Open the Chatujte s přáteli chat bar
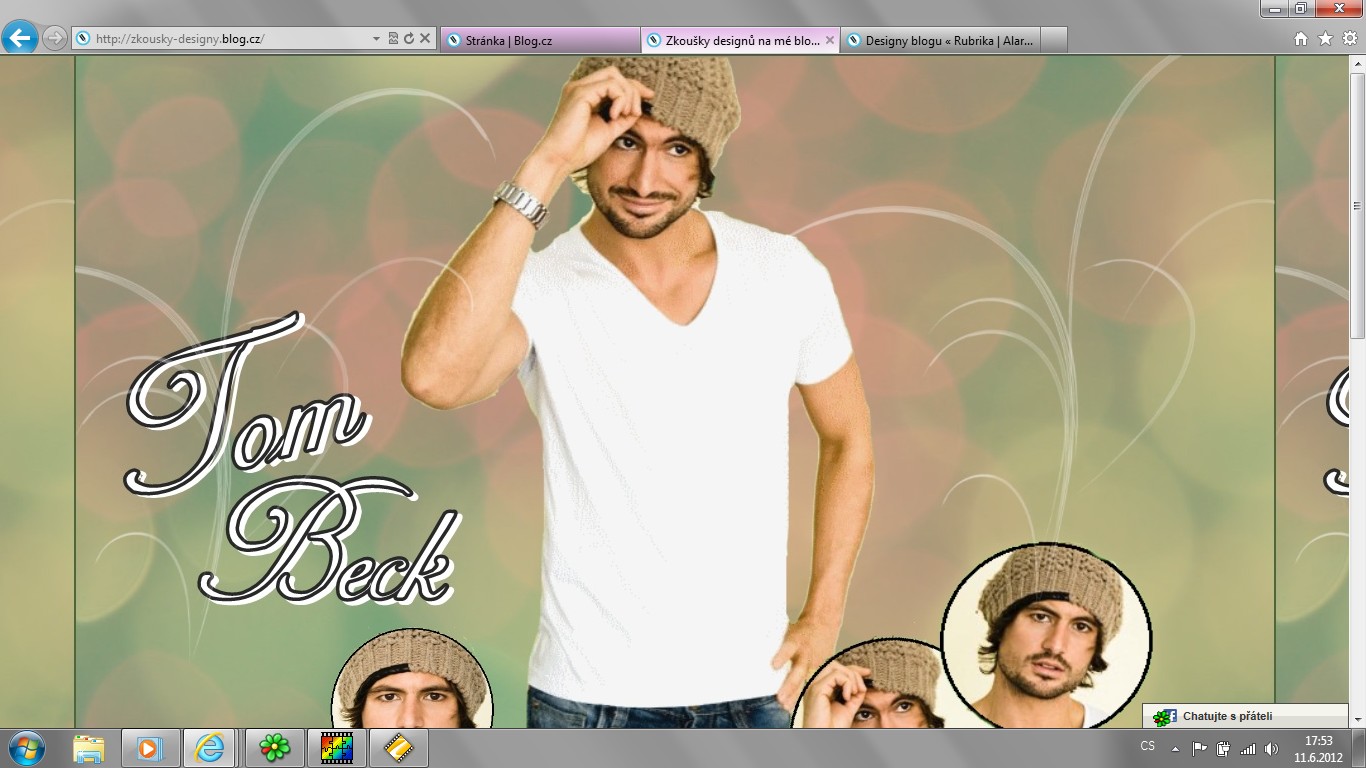 click(x=1245, y=716)
